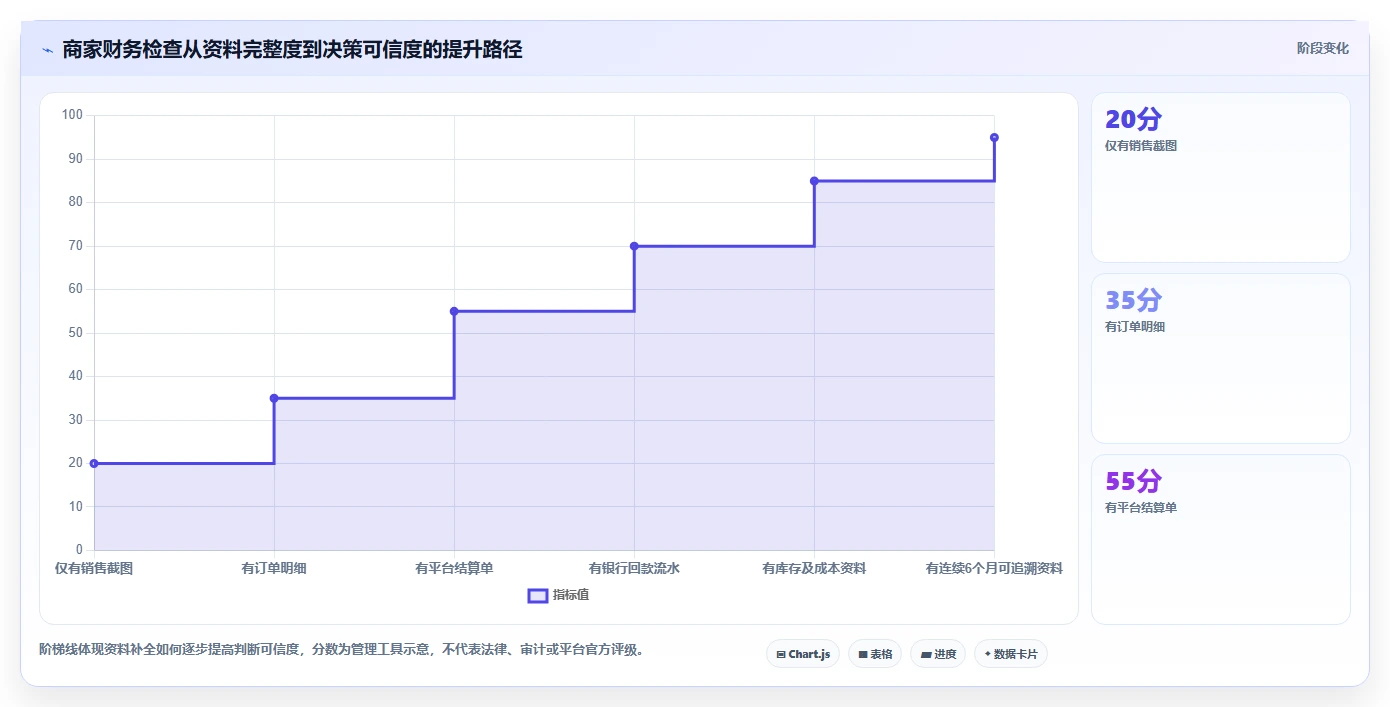Open the 55分 有平台结算单 card
The height and width of the screenshot is (707, 1390).
pos(1220,539)
